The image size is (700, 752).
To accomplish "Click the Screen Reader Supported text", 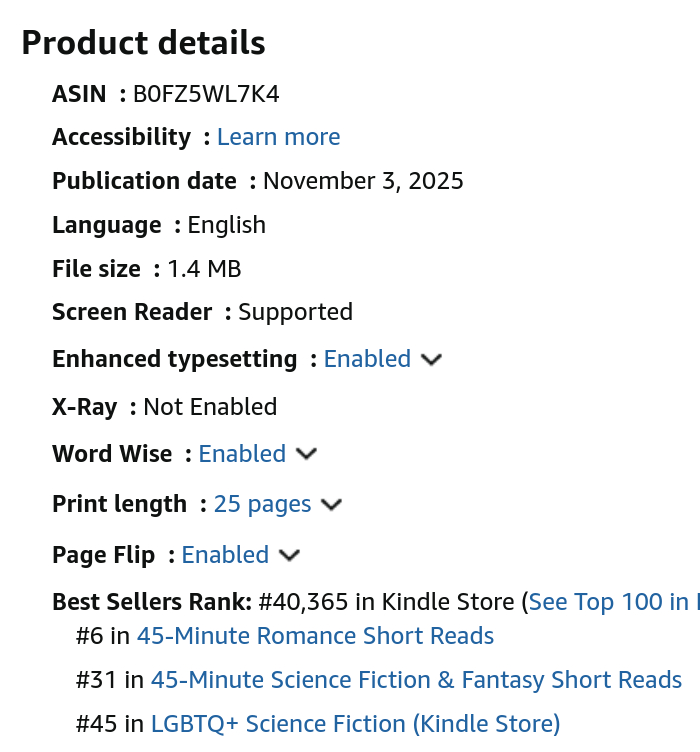I will point(295,312).
